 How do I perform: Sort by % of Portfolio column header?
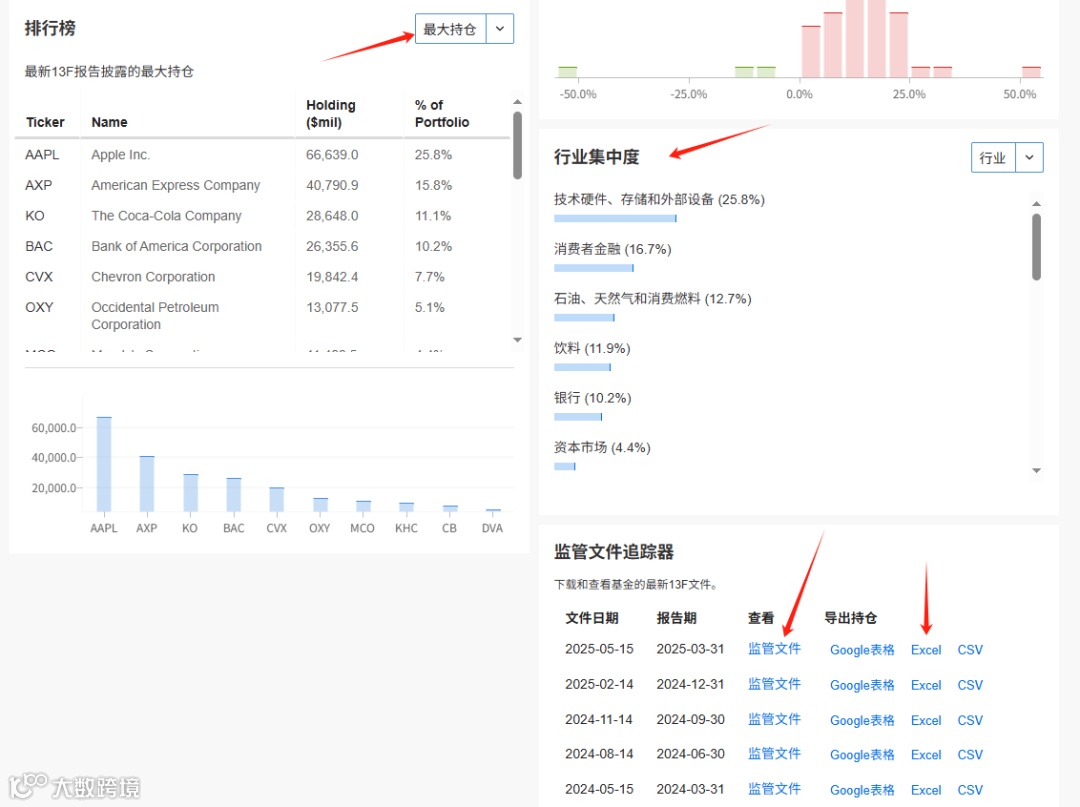click(x=442, y=114)
